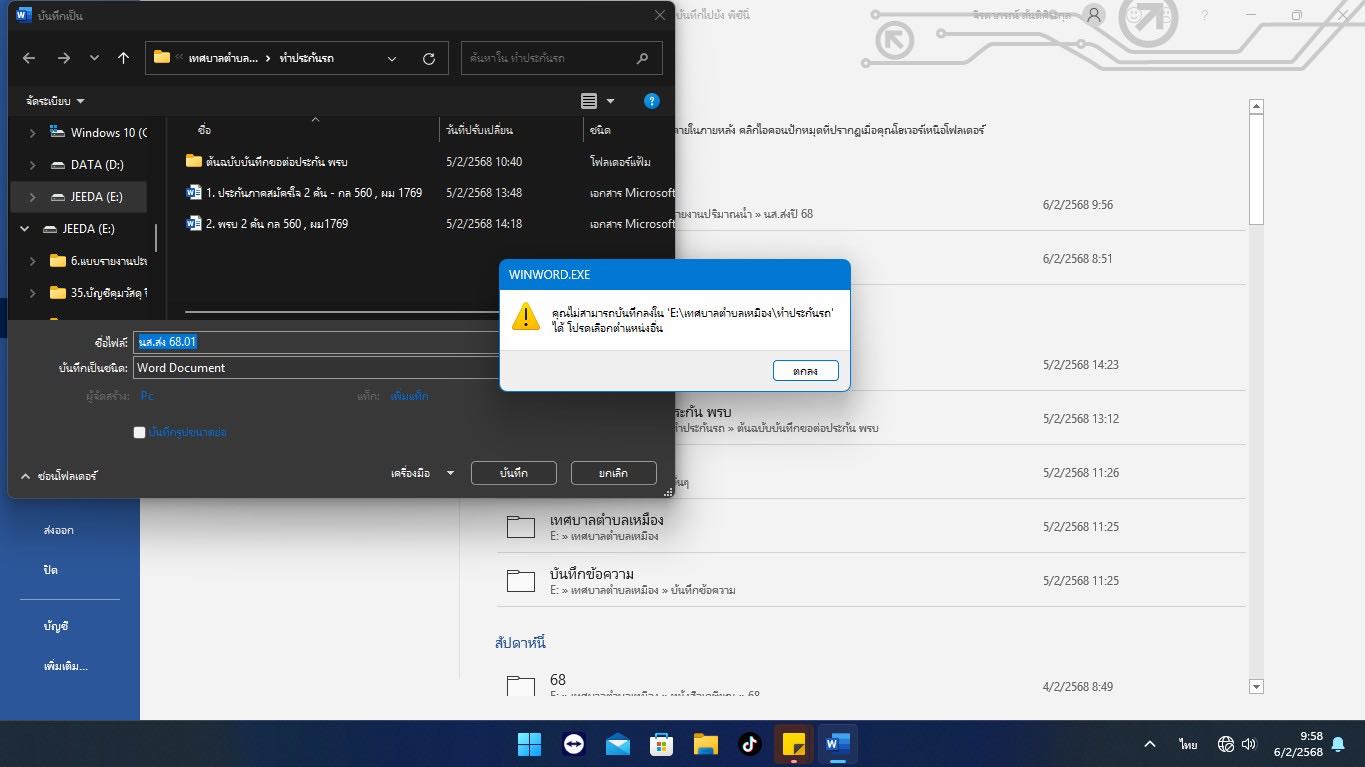Go up one folder level

[x=124, y=58]
